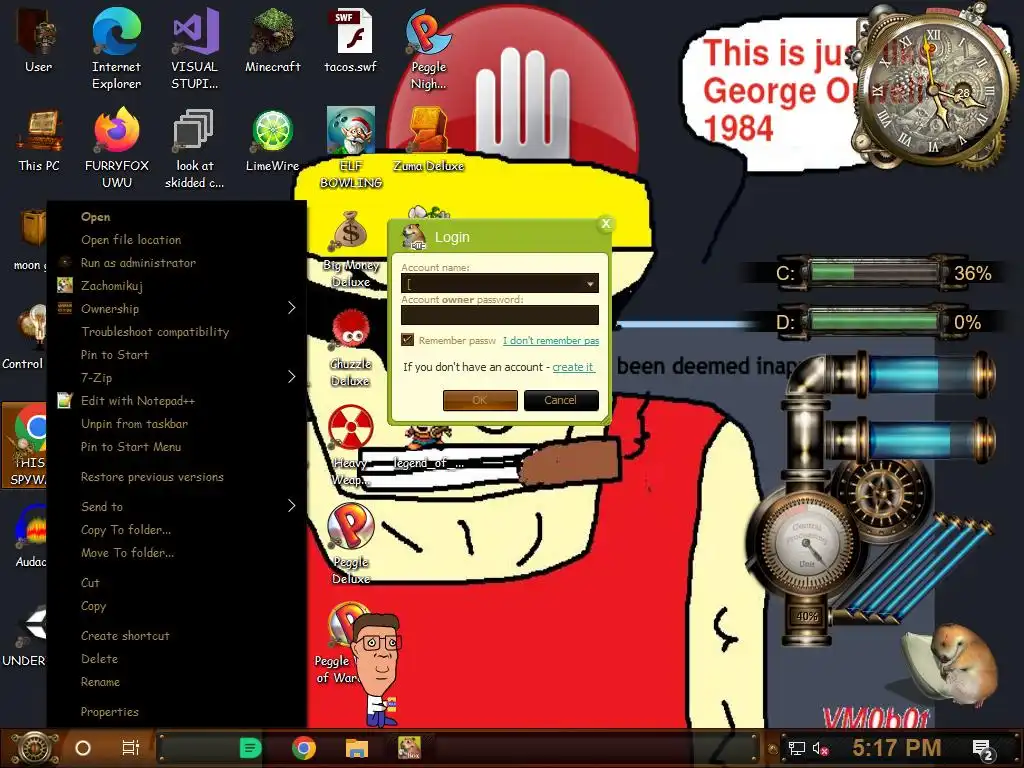The width and height of the screenshot is (1024, 768).
Task: Click 'I don't remember pas' link
Action: (x=551, y=340)
